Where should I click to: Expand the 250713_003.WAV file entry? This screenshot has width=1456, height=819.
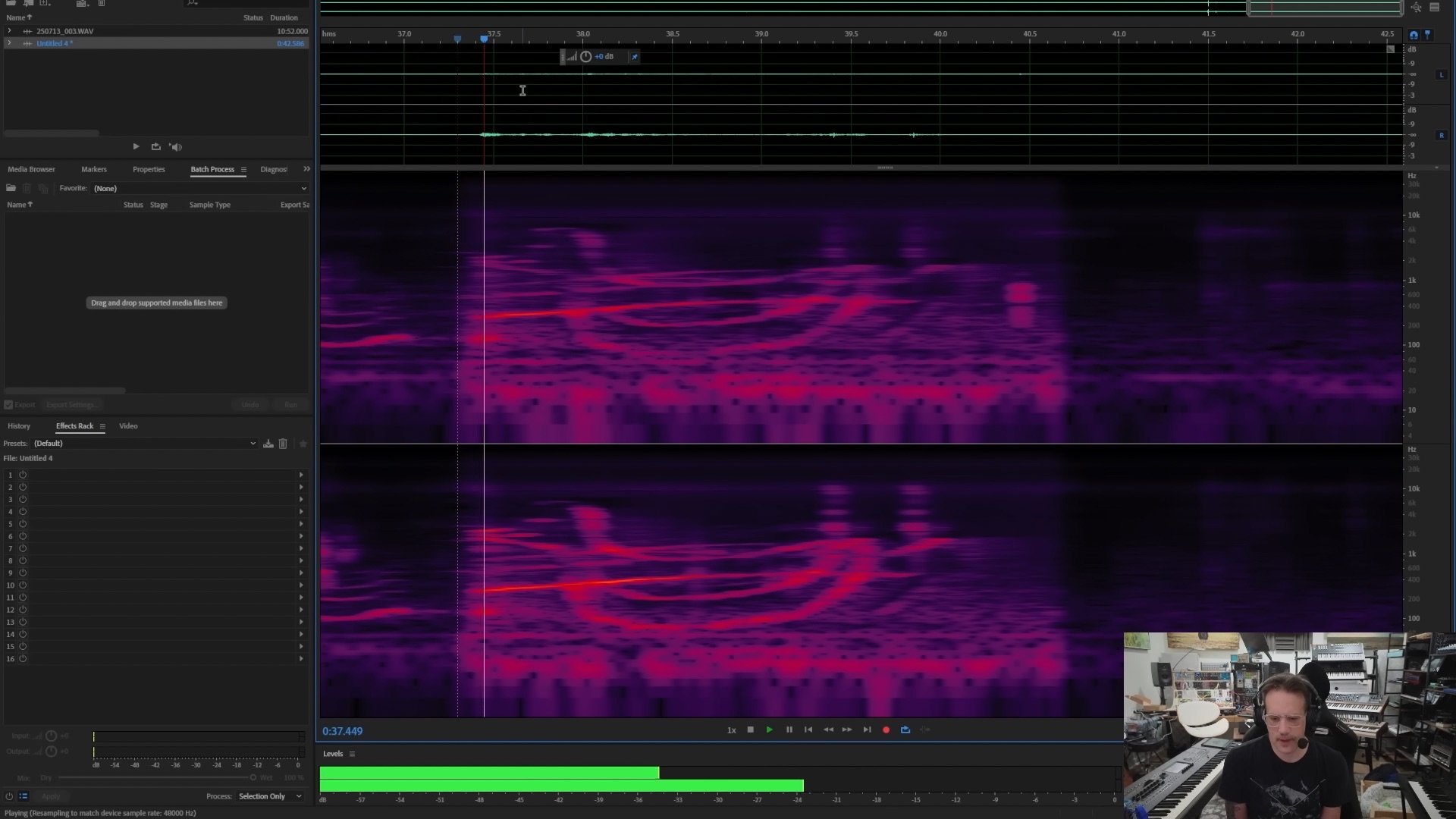9,31
